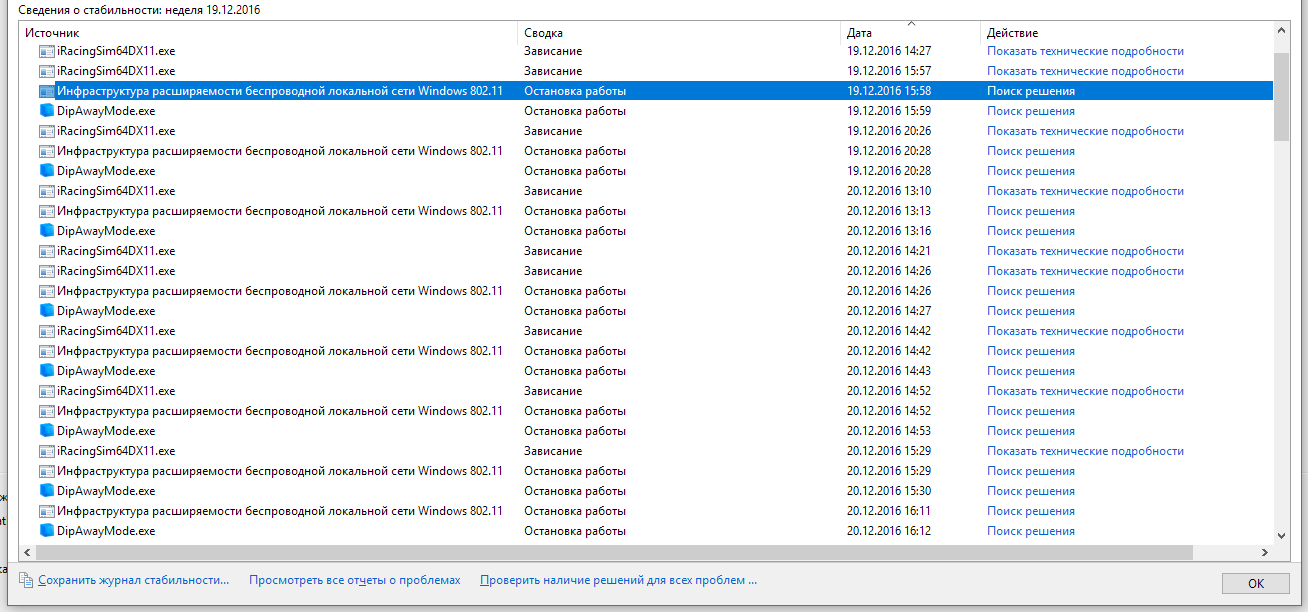Click the icon of the highlighted 802.11 row
Viewport: 1308px width, 612px height.
coord(47,91)
